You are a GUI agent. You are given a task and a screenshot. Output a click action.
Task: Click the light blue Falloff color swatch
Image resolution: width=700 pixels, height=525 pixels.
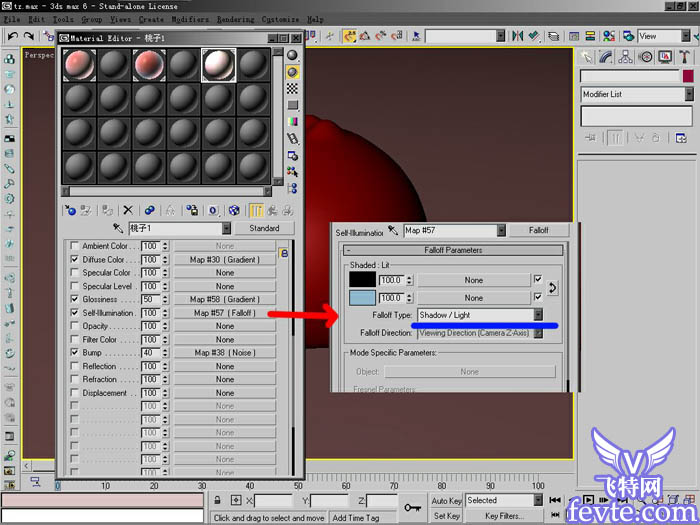point(361,298)
